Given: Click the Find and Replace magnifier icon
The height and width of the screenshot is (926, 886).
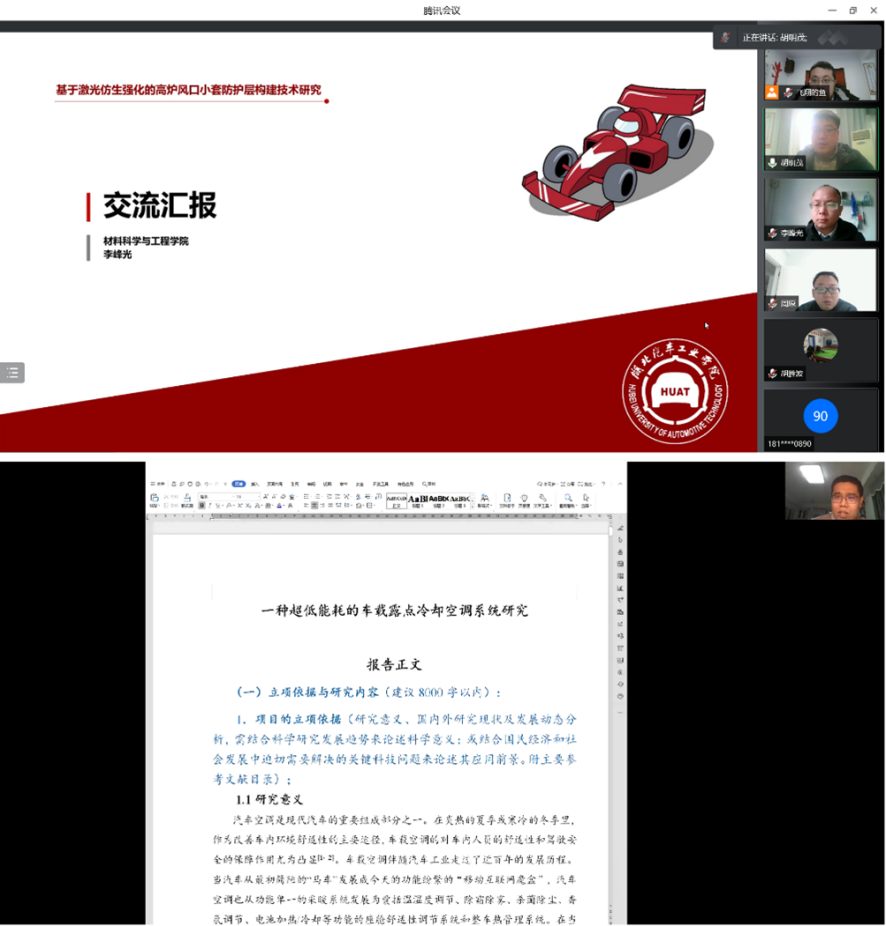Looking at the screenshot, I should tap(567, 498).
